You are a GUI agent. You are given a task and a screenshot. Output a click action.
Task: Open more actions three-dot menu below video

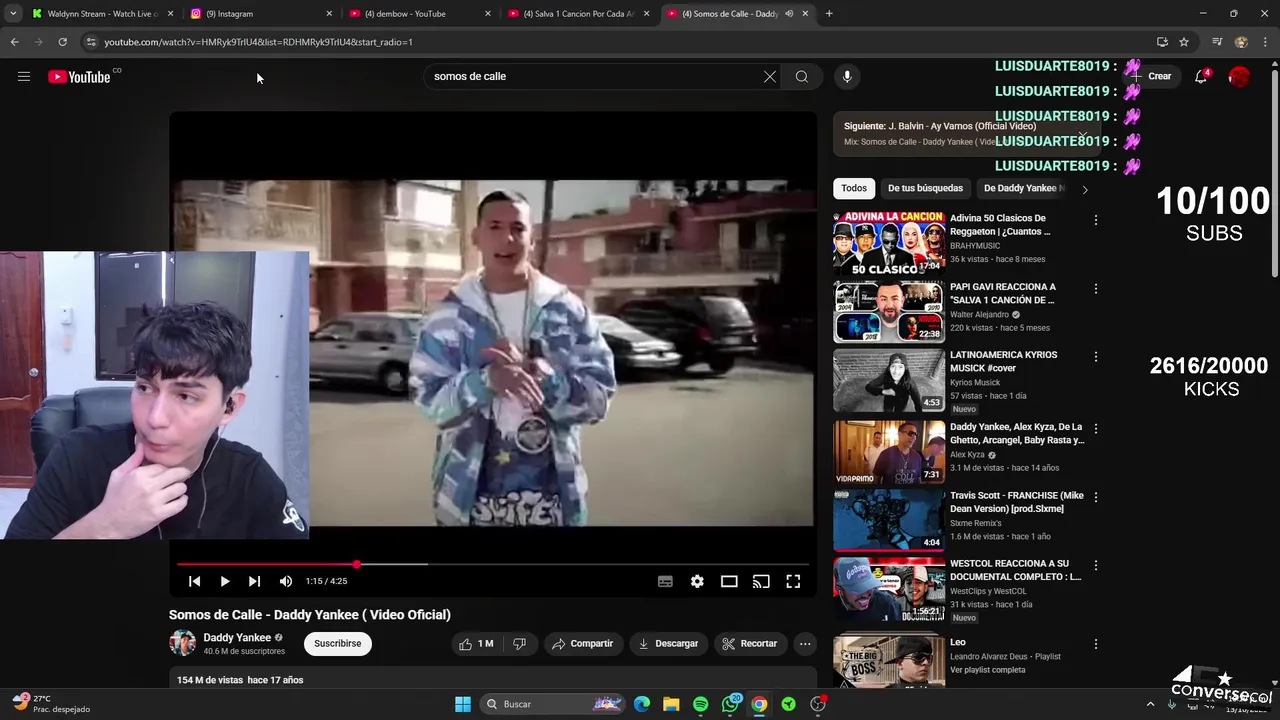coord(805,644)
